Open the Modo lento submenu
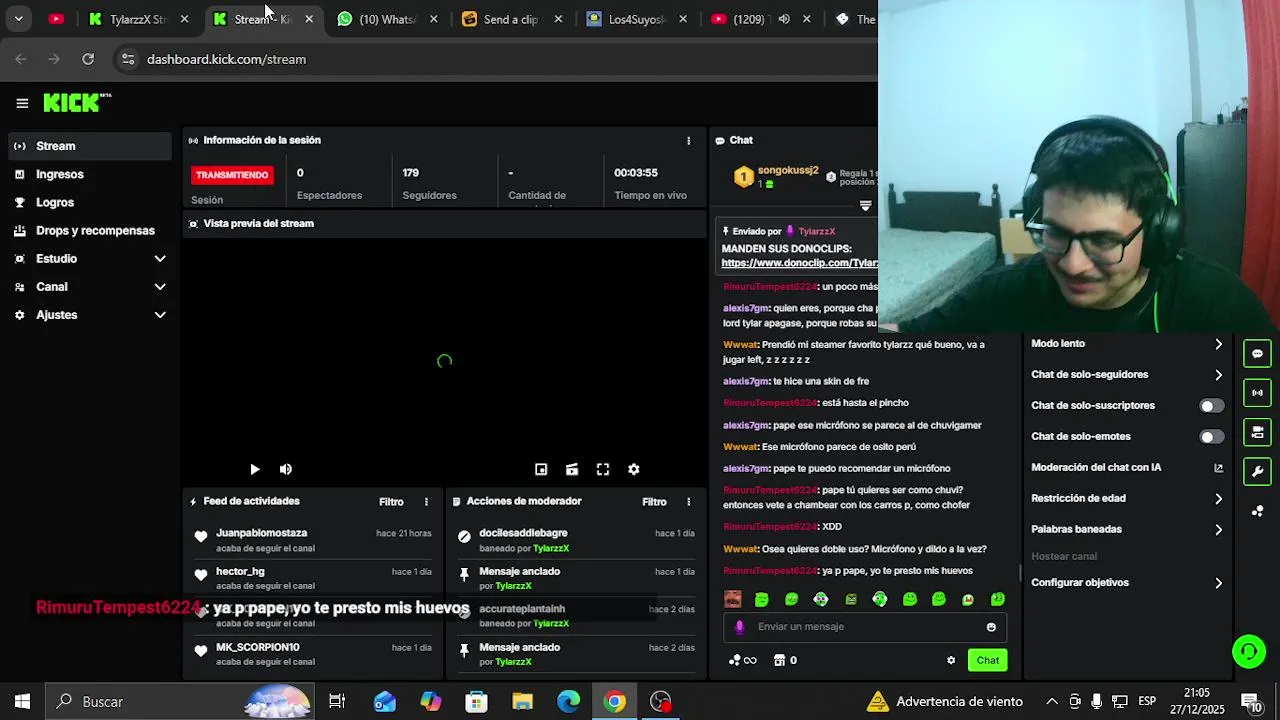The height and width of the screenshot is (720, 1280). [1127, 344]
